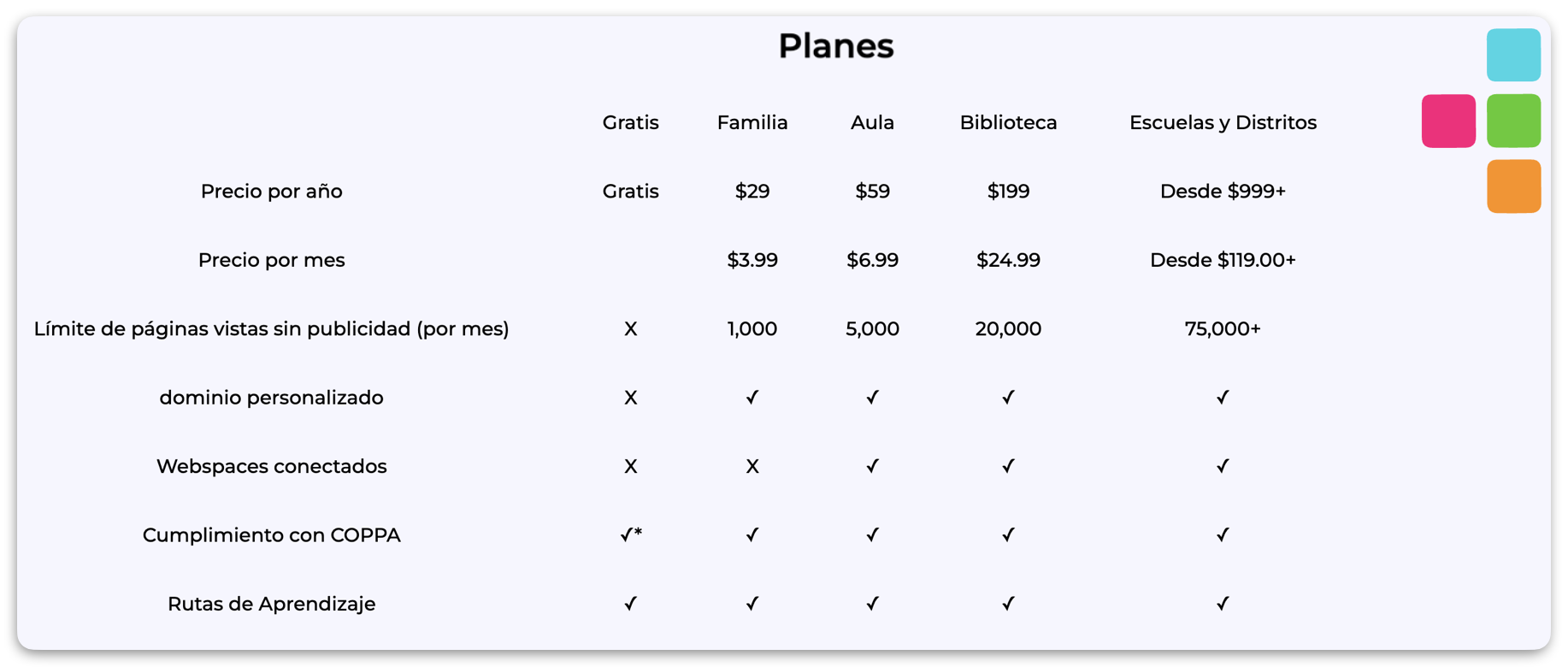This screenshot has width=1568, height=667.
Task: Click the COPPA checkmark with asterisk
Action: tap(630, 535)
